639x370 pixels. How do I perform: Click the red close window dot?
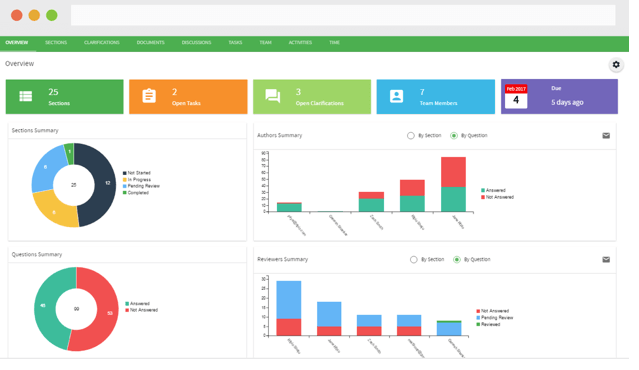click(x=17, y=15)
